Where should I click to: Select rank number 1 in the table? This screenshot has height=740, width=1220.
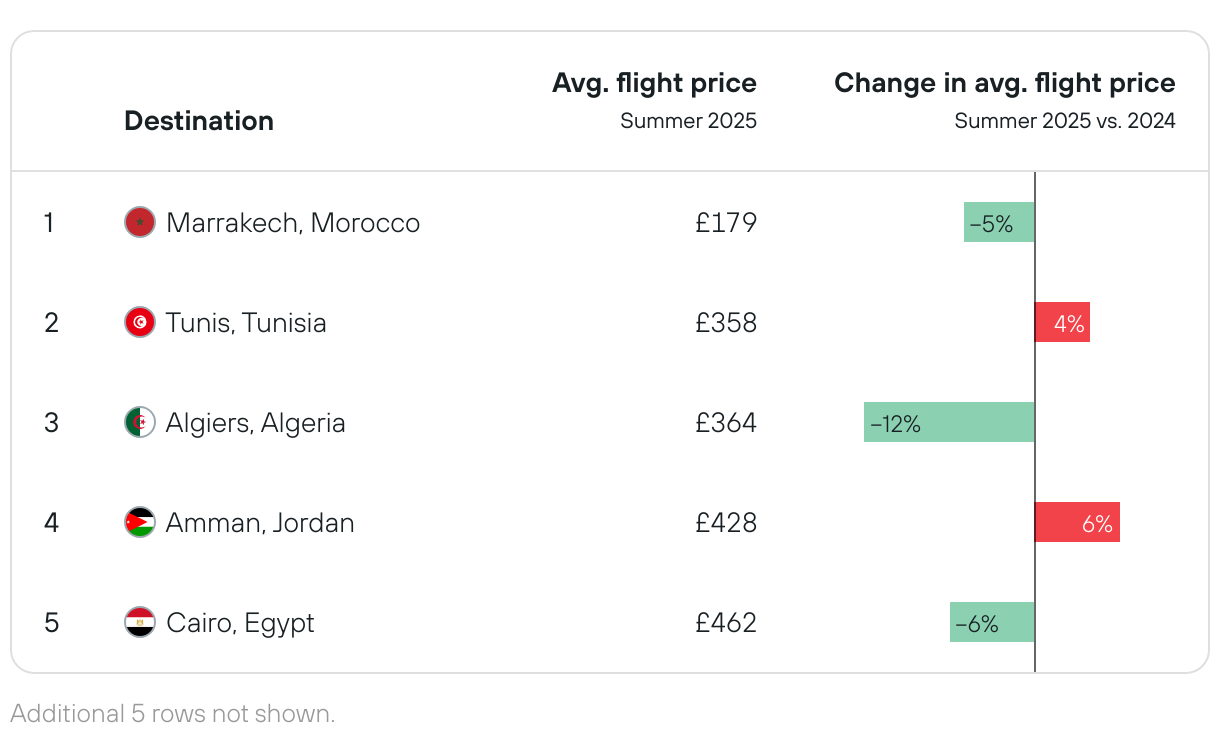pyautogui.click(x=49, y=222)
